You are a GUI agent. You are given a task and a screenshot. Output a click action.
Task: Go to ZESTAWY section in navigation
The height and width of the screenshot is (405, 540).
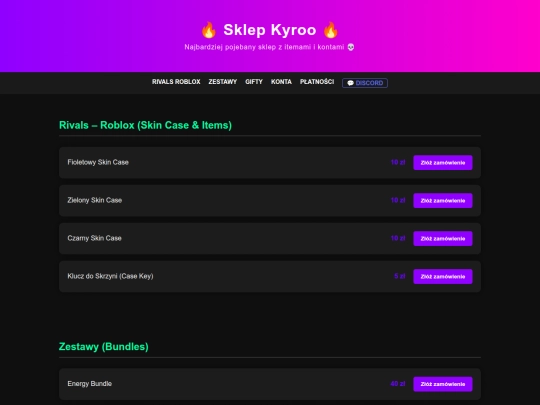click(x=222, y=82)
